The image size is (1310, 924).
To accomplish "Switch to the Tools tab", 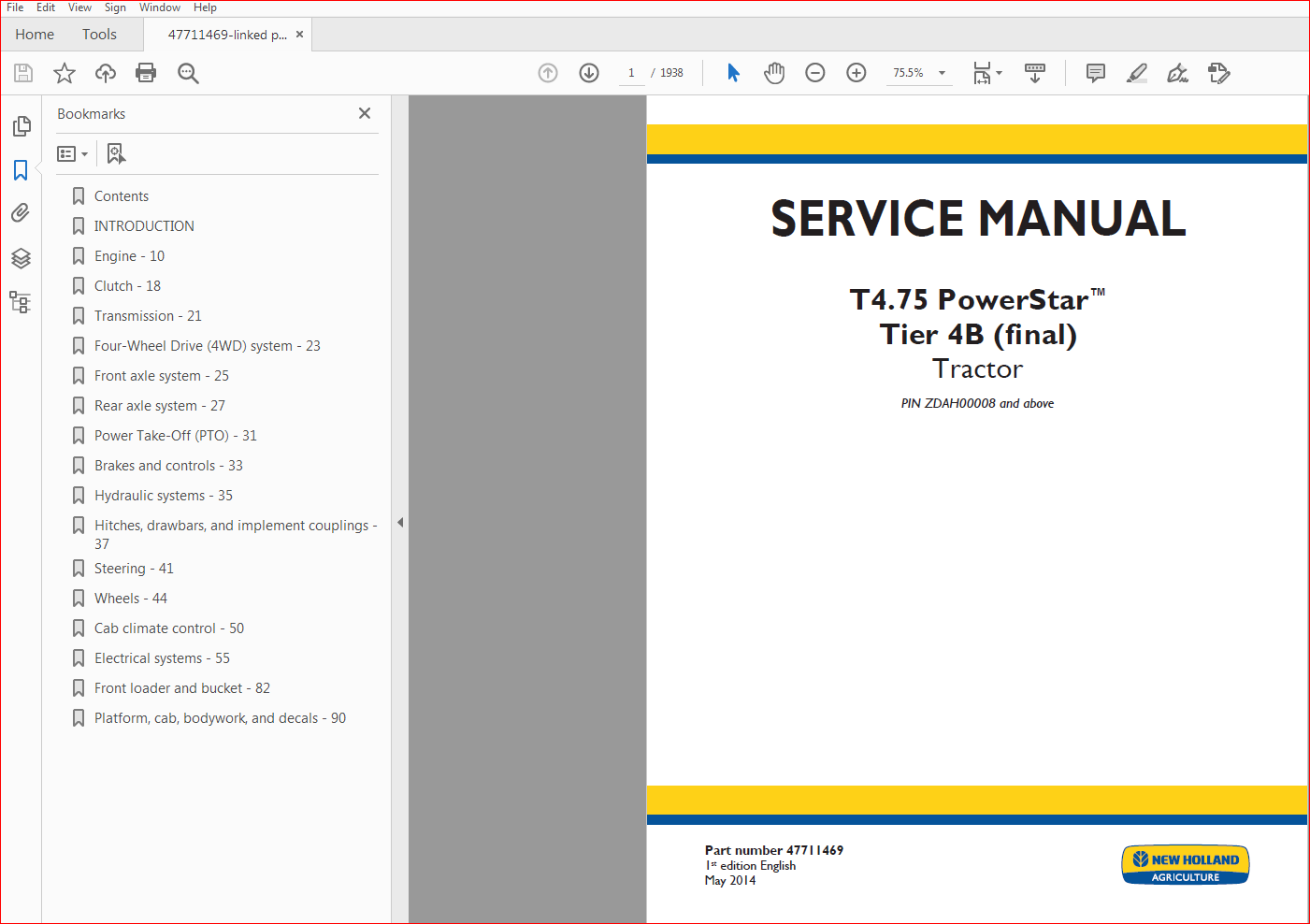I will coord(99,35).
